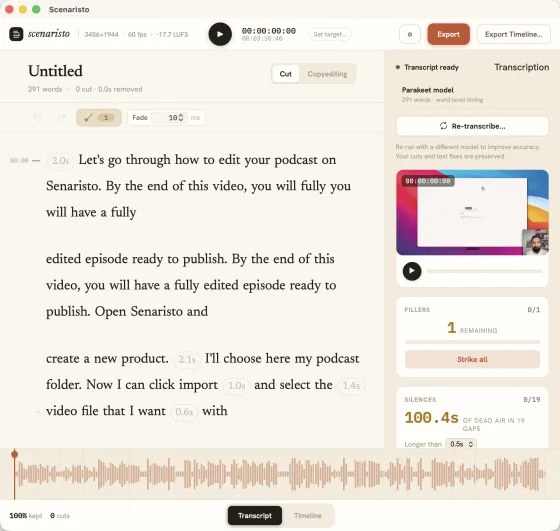Click the 1.4s silence chip
This screenshot has height=531, width=560.
(x=351, y=386)
